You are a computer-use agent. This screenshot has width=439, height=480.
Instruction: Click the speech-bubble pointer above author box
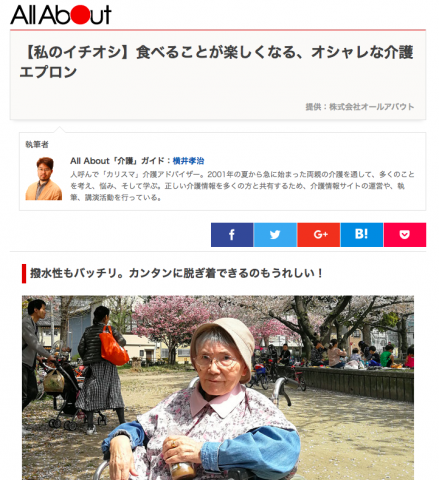tap(59, 129)
